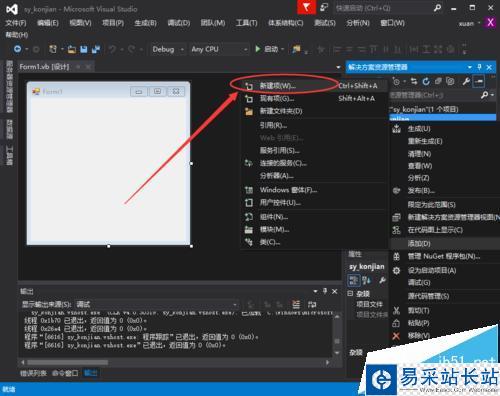
Task: Click the Output horizontal scrollbar thumb
Action: 68,362
